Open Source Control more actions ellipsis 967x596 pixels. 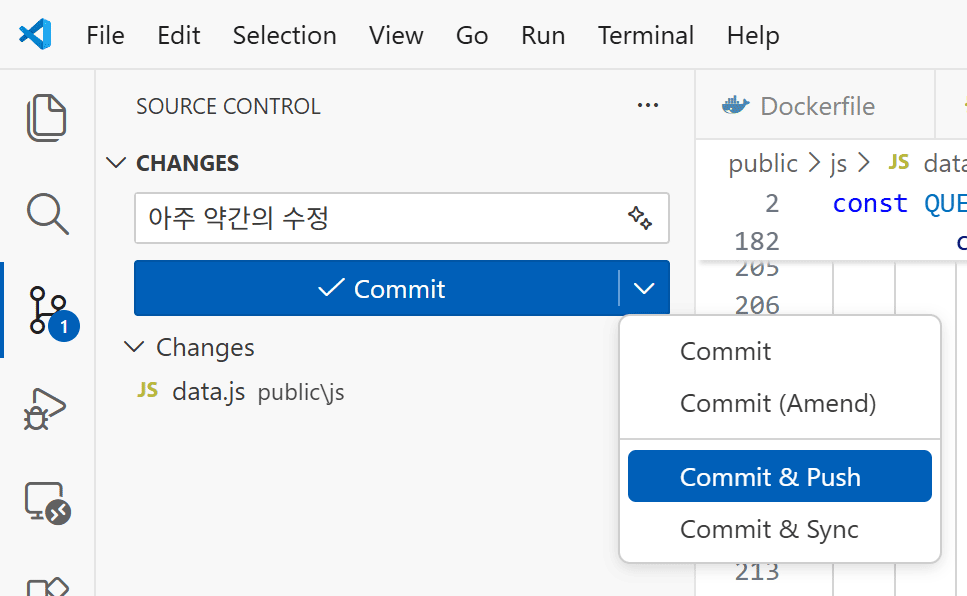click(648, 106)
